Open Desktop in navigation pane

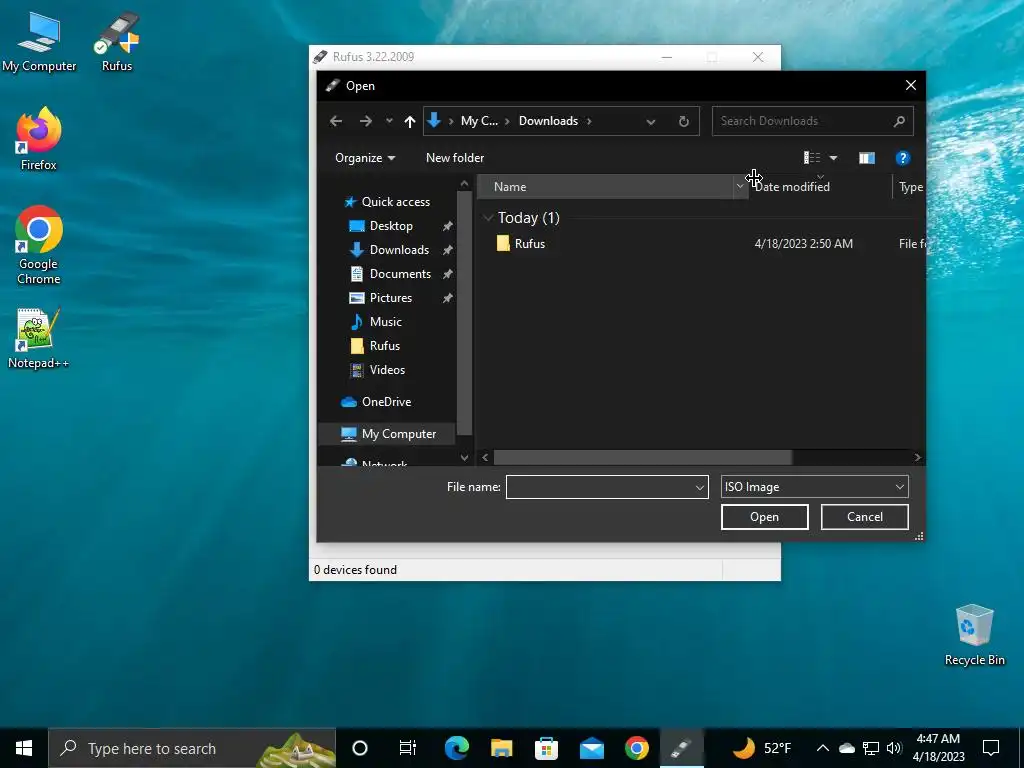[391, 226]
